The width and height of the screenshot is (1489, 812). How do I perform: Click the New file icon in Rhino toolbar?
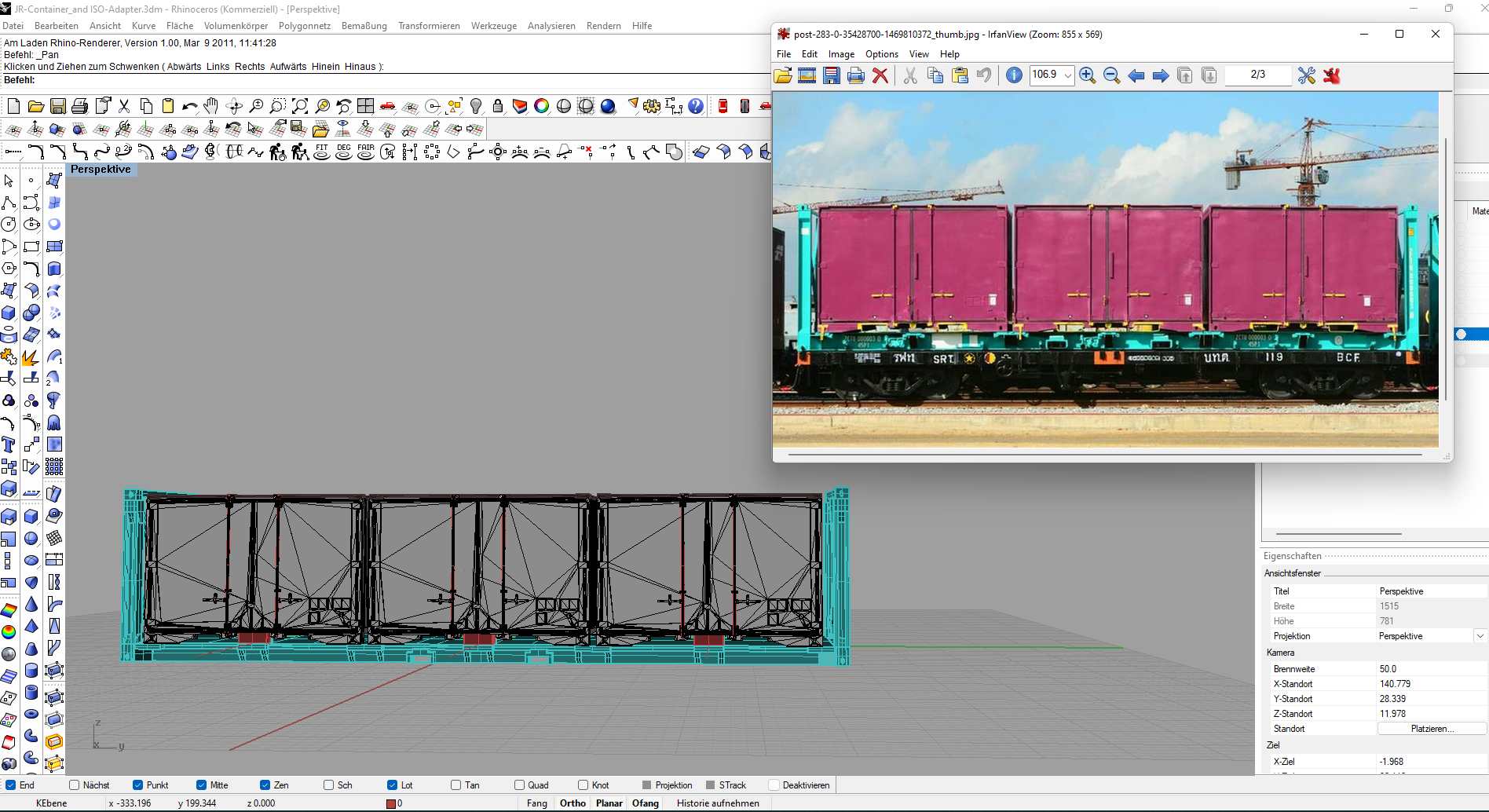pyautogui.click(x=13, y=106)
